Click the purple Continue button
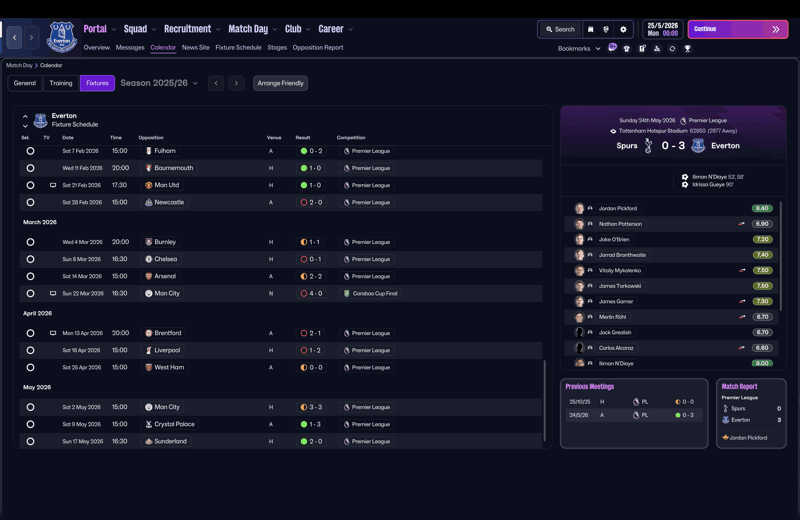Screen dimensions: 800x520 738,30
